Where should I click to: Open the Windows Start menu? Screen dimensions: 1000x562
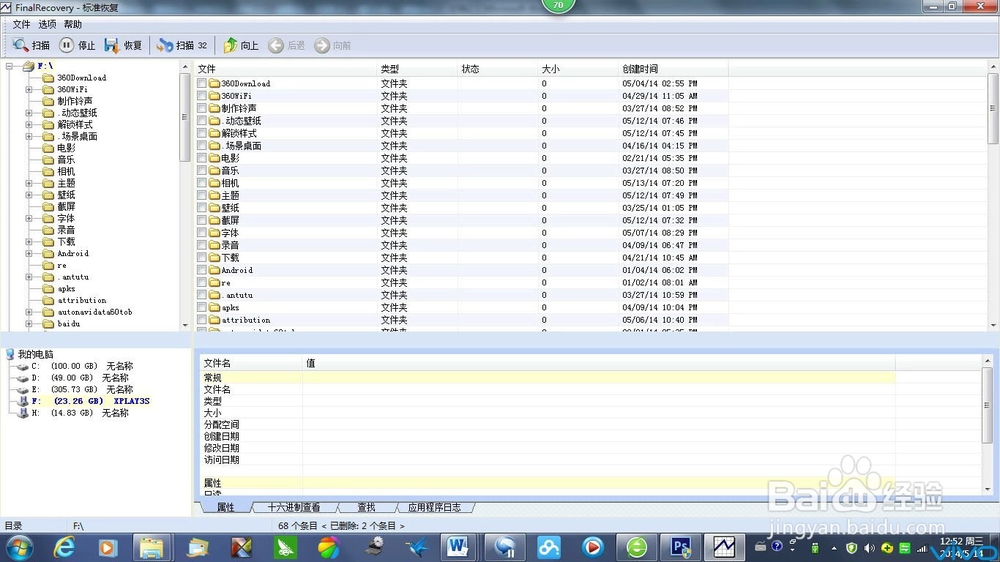(19, 547)
